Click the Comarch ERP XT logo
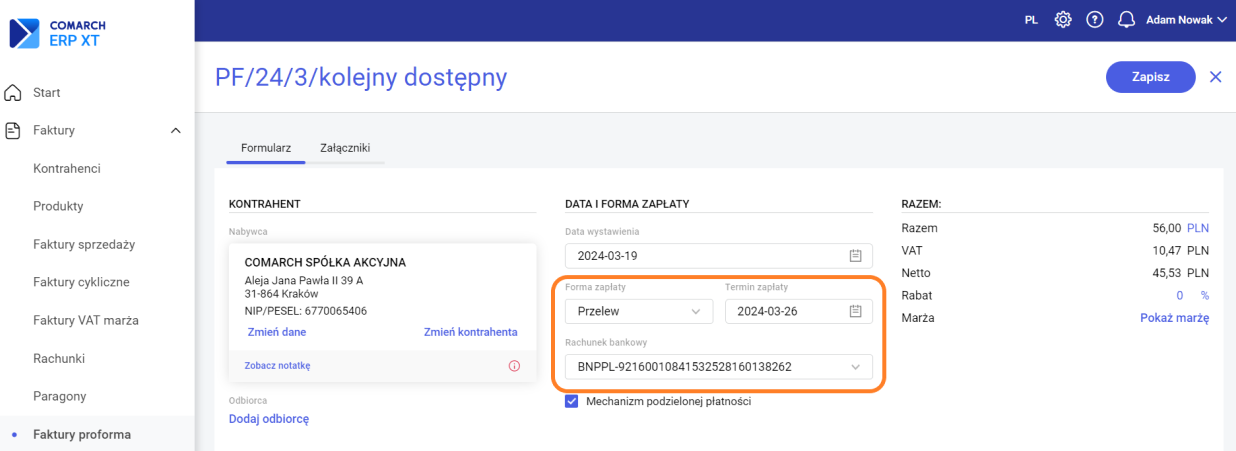This screenshot has height=451, width=1236. (58, 33)
